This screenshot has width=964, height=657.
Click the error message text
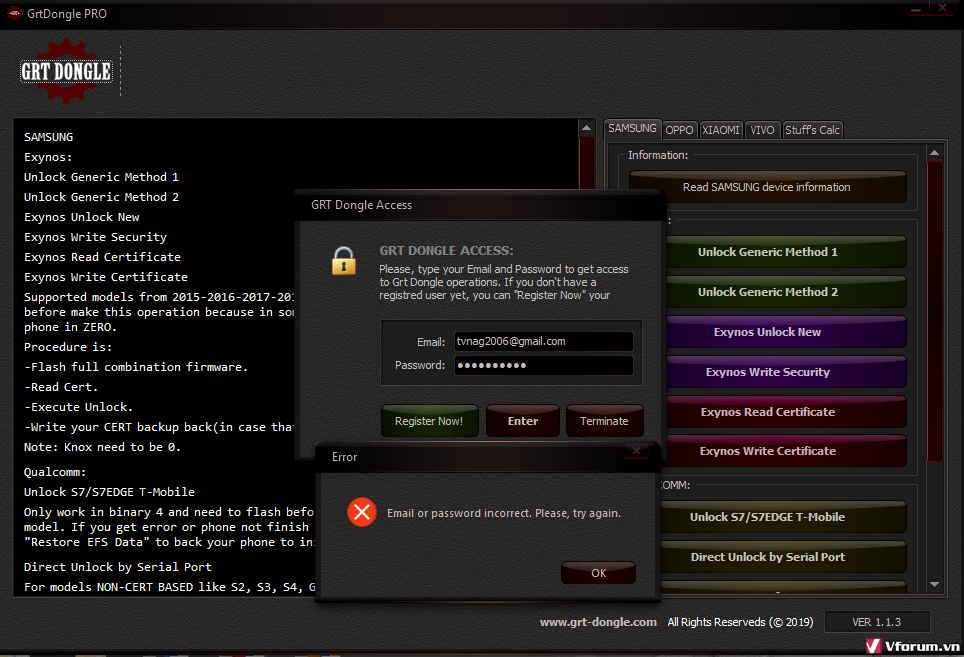coord(504,513)
